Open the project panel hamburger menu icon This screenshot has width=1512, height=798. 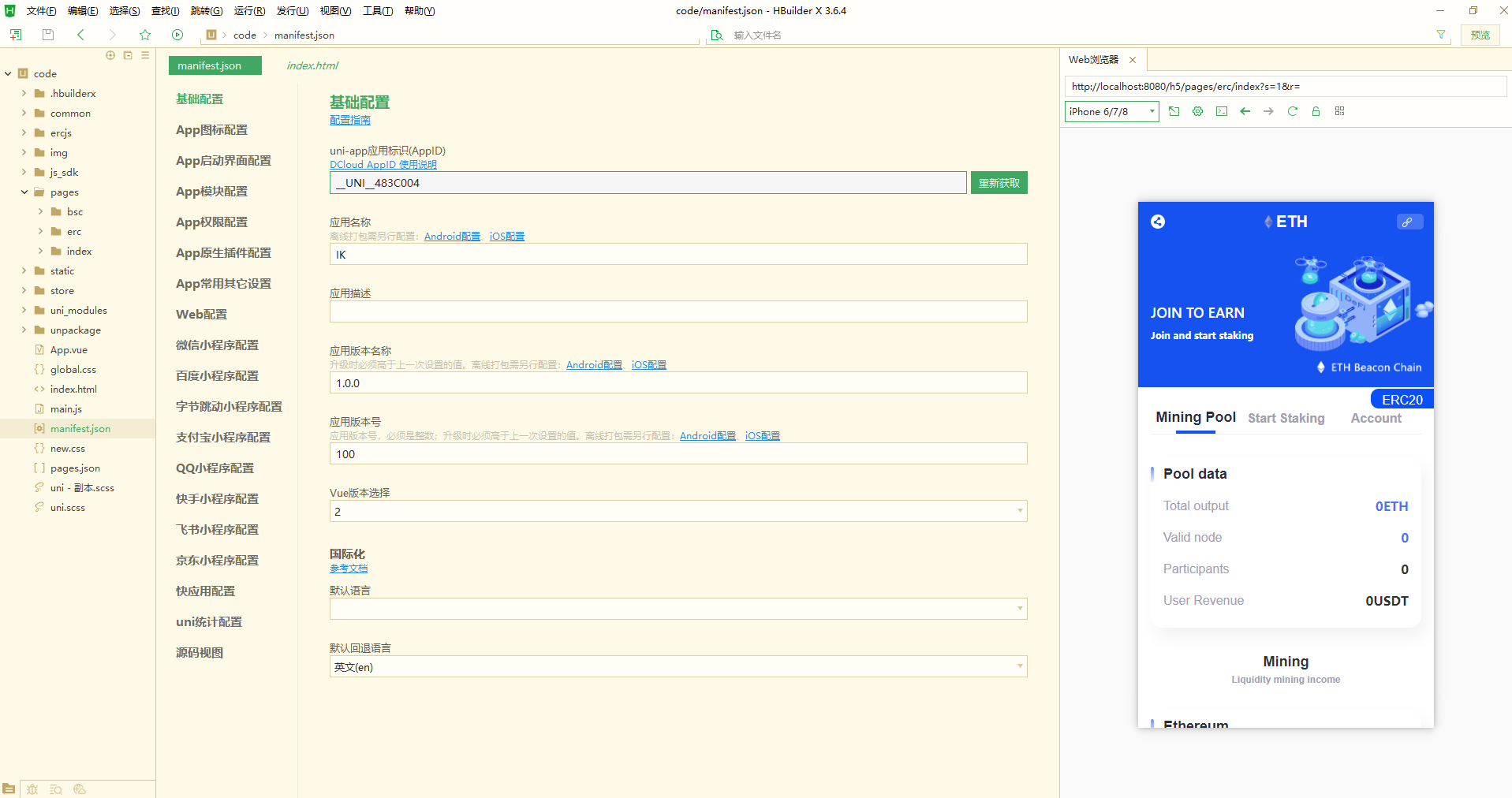[145, 55]
